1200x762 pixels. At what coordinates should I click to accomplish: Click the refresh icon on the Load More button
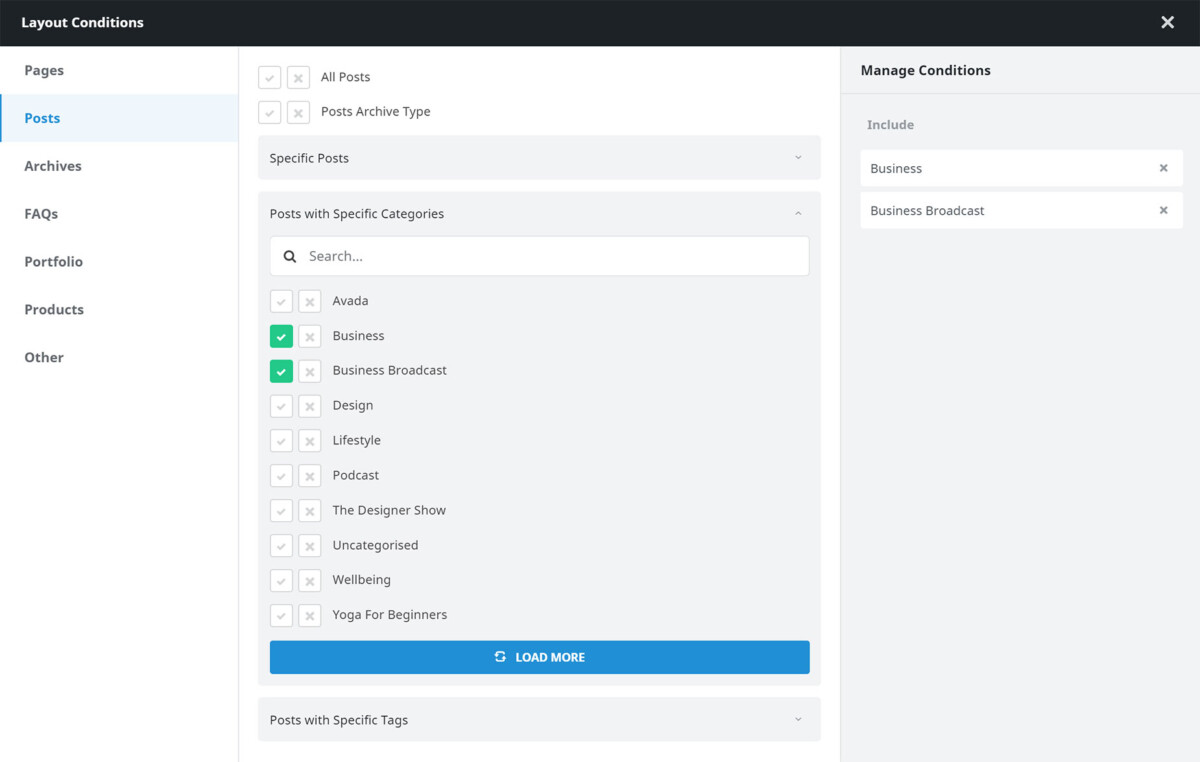tap(500, 657)
